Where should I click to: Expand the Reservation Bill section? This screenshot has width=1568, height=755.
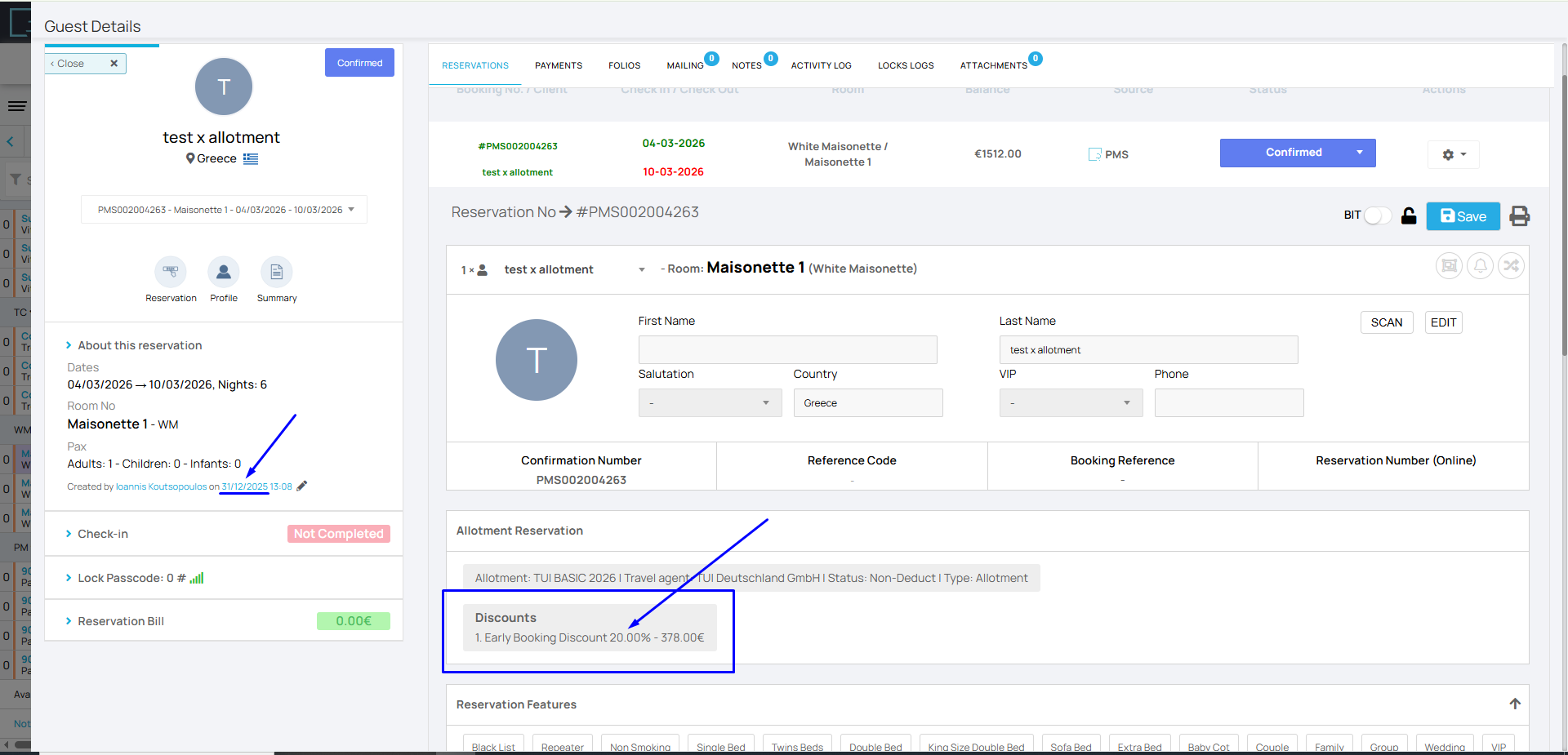click(120, 621)
